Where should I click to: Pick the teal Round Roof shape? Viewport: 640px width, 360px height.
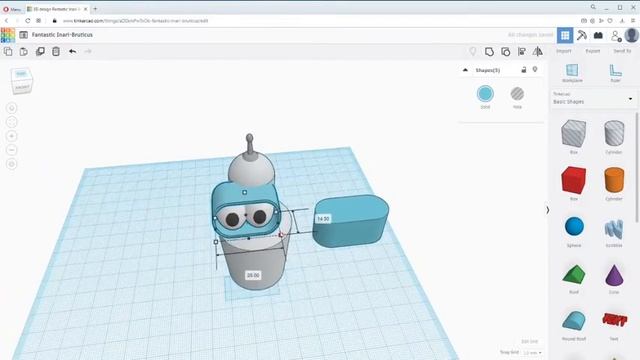pyautogui.click(x=573, y=321)
